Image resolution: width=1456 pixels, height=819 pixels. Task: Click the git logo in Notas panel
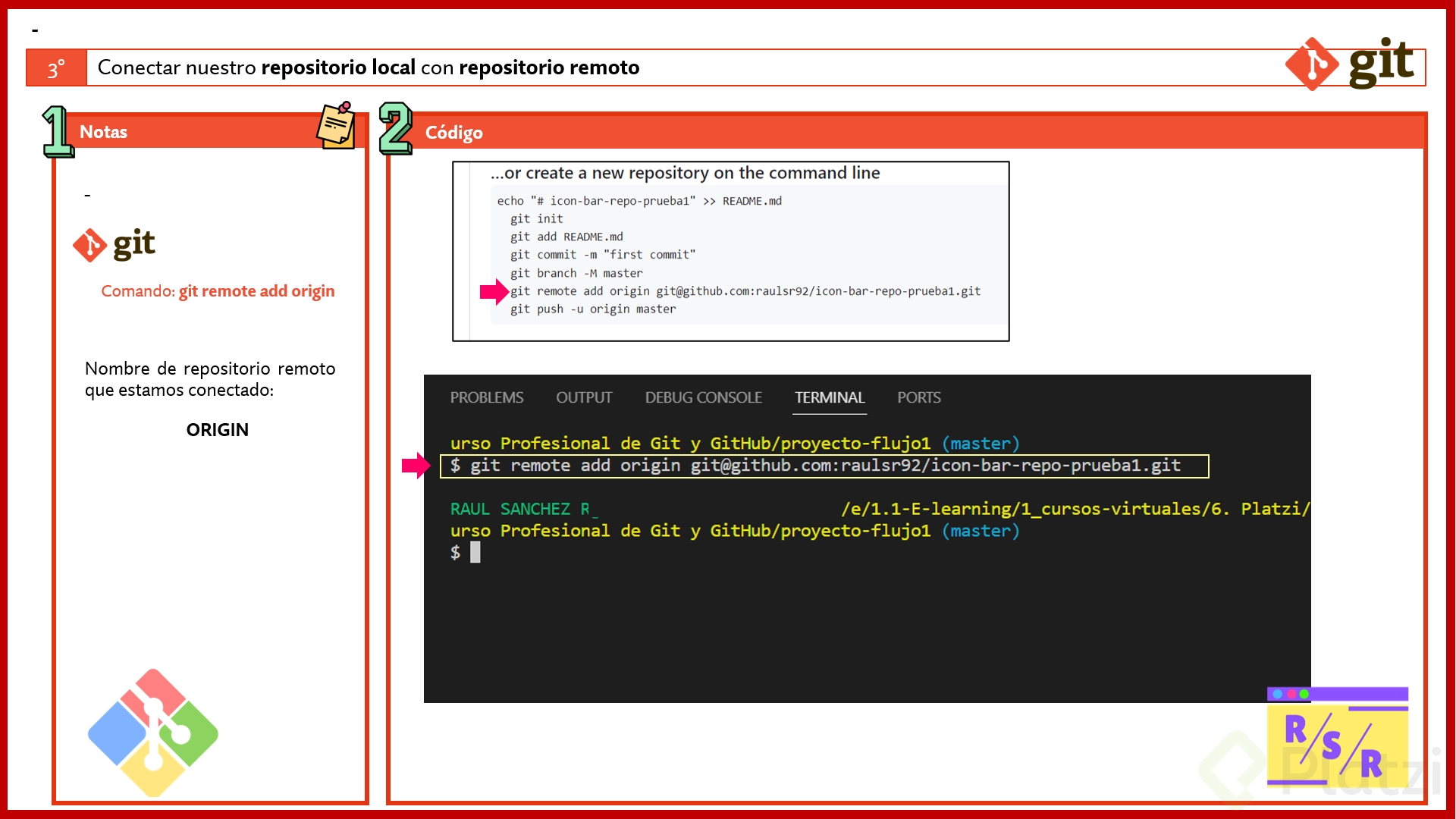115,245
